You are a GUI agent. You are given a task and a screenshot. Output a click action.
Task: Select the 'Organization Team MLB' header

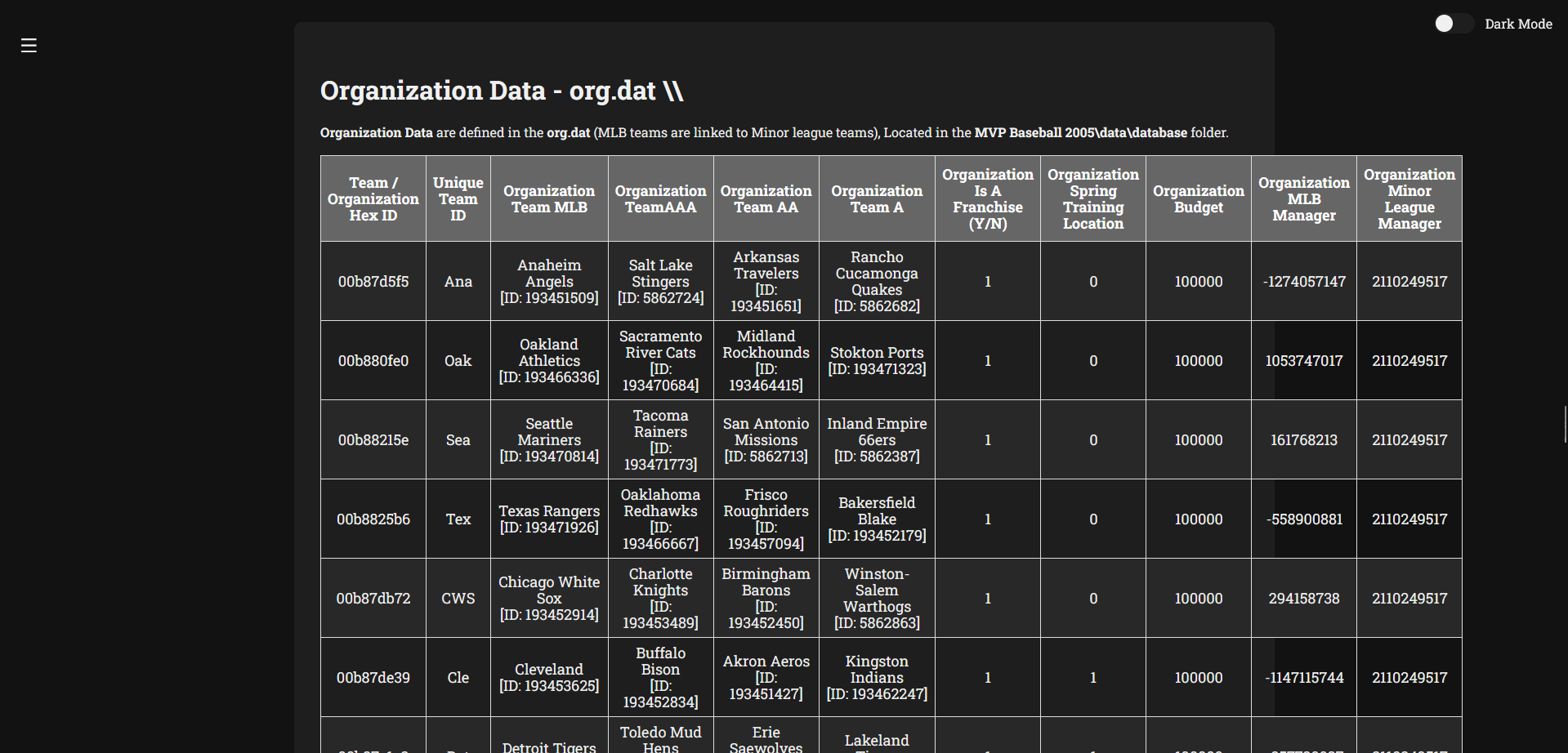click(x=549, y=199)
